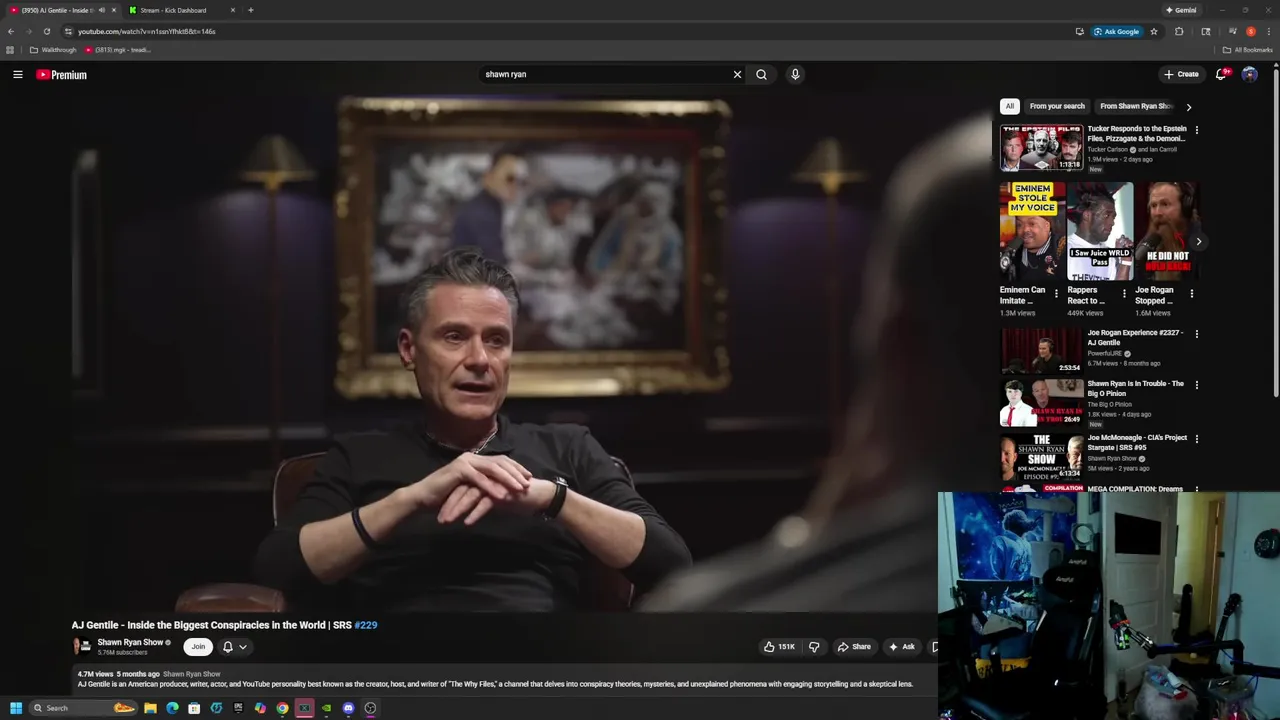Run search with the magnifier button
1280x720 pixels.
(x=762, y=74)
